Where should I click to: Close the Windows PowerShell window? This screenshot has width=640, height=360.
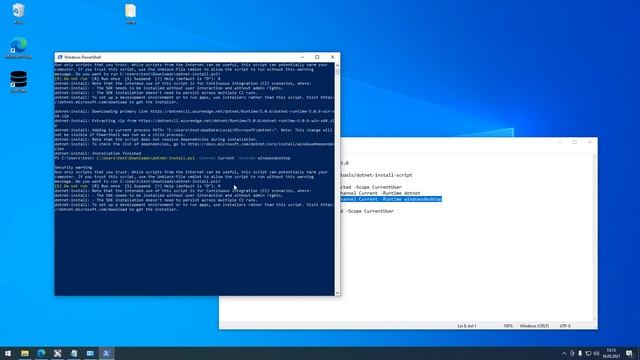point(332,57)
